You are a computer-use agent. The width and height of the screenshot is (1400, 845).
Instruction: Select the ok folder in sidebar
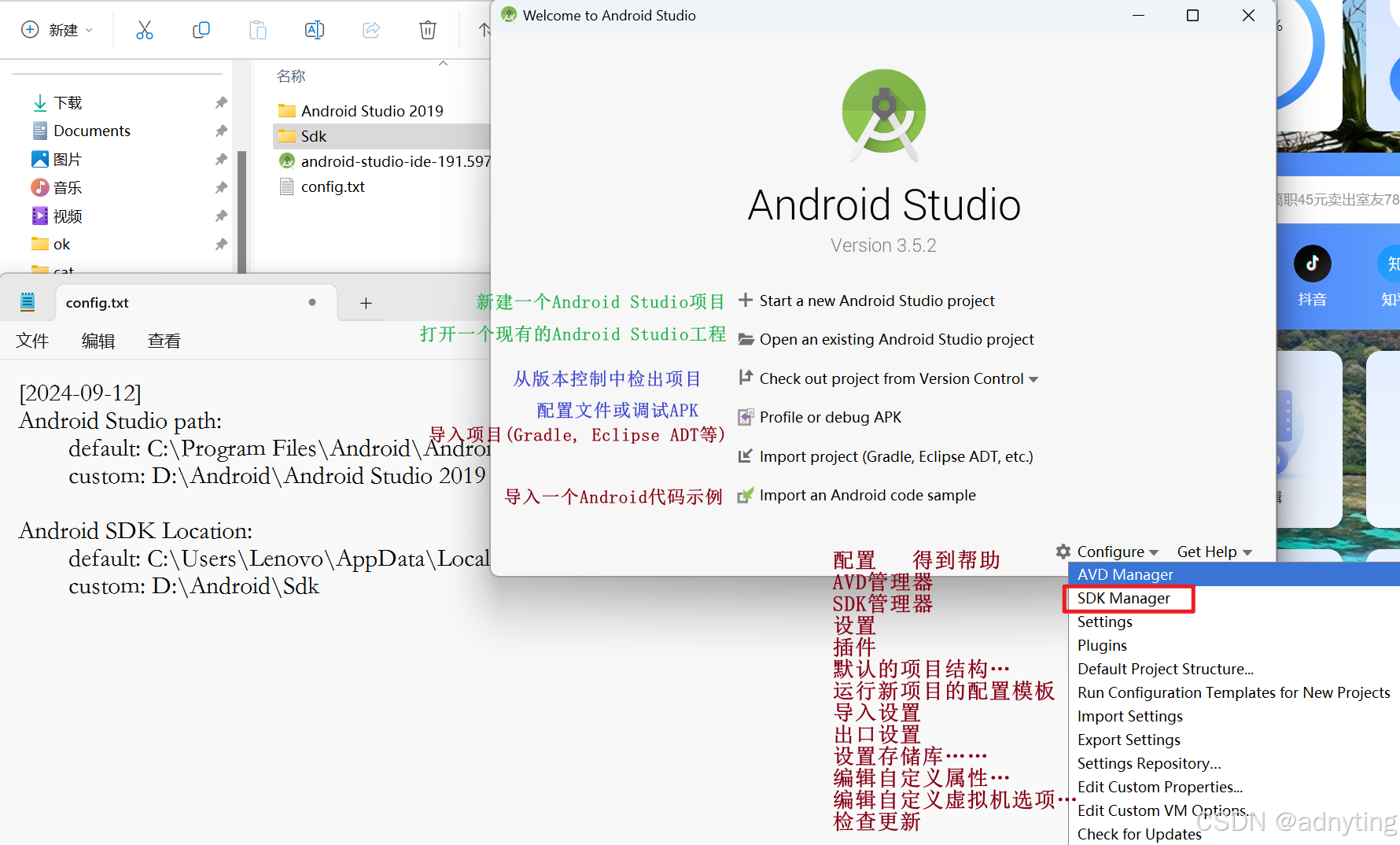coord(61,244)
